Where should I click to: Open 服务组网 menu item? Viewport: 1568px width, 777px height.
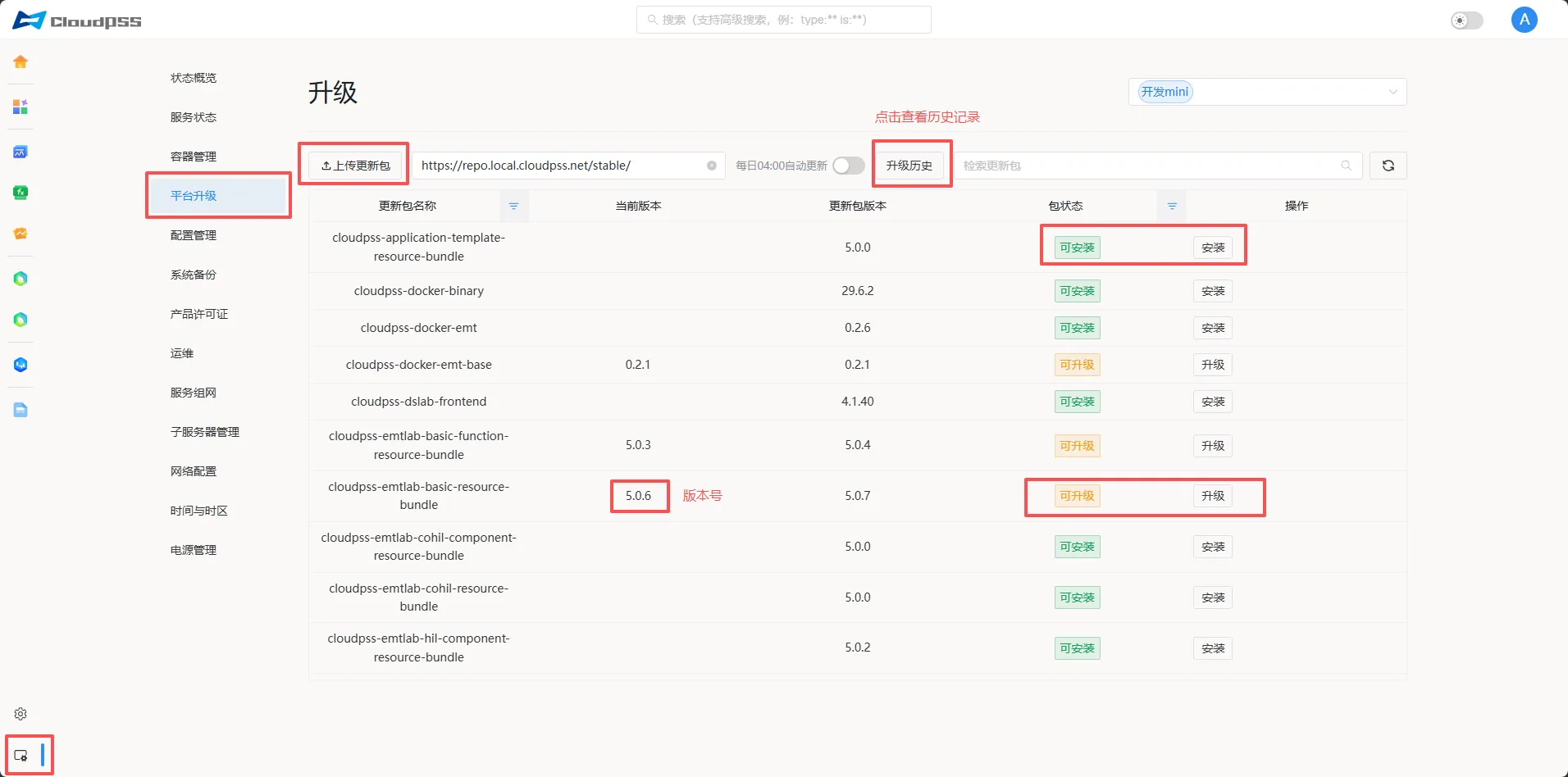194,393
